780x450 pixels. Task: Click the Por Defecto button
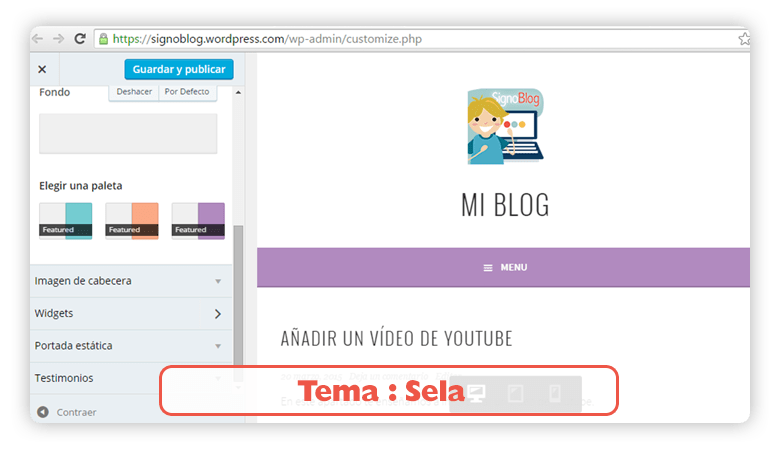187,92
